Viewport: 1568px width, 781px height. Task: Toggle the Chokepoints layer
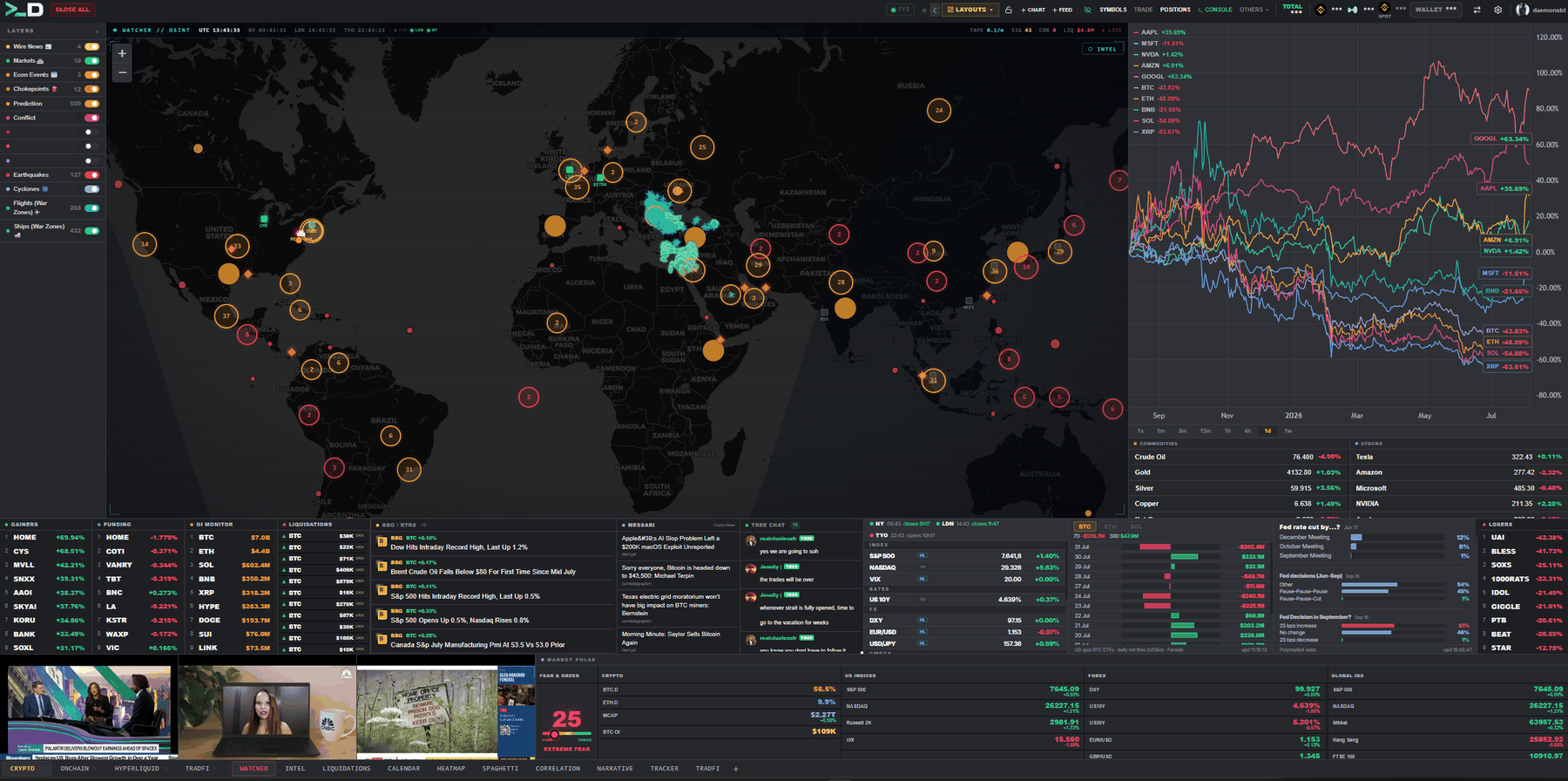(91, 89)
